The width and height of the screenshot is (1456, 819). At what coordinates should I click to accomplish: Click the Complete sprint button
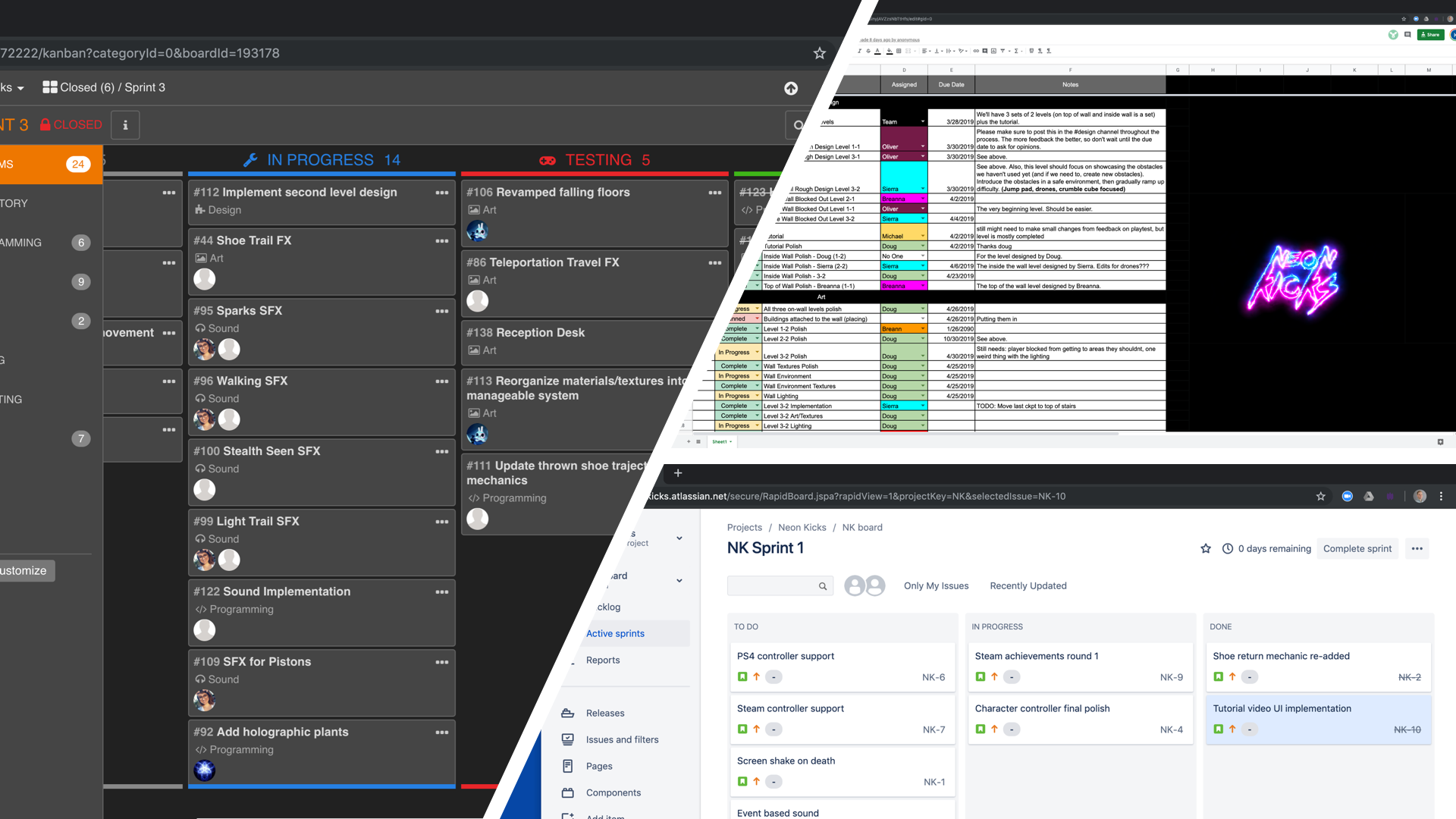point(1357,548)
